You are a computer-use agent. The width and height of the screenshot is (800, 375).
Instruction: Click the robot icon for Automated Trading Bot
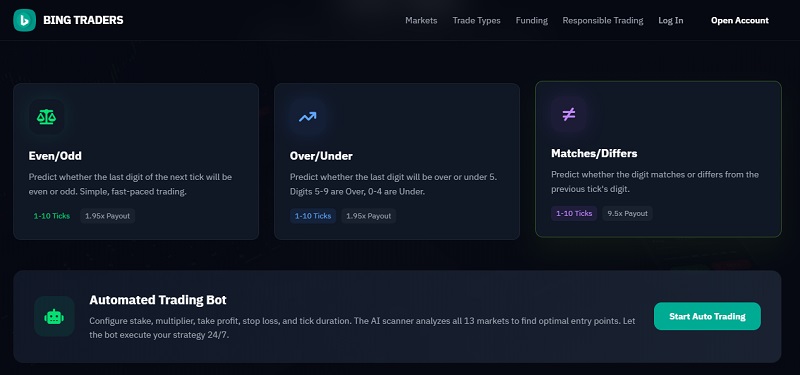(54, 316)
